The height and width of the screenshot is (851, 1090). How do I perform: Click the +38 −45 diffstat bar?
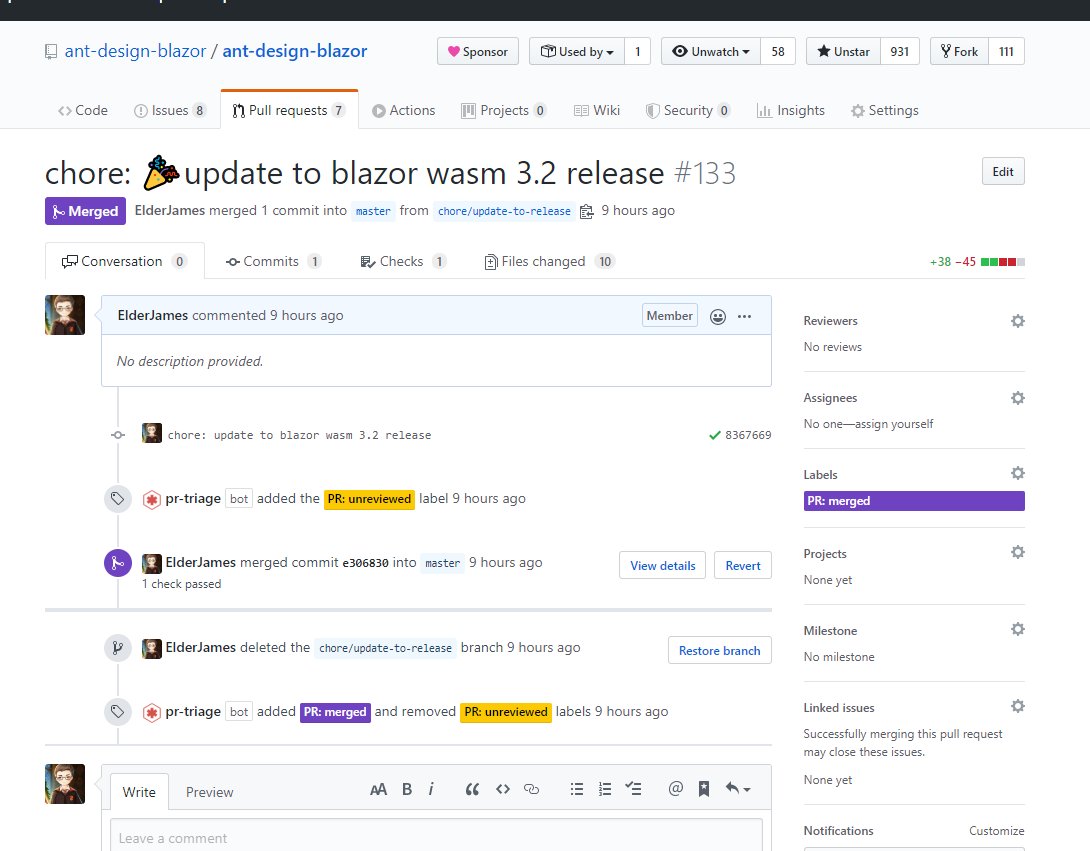pos(977,262)
